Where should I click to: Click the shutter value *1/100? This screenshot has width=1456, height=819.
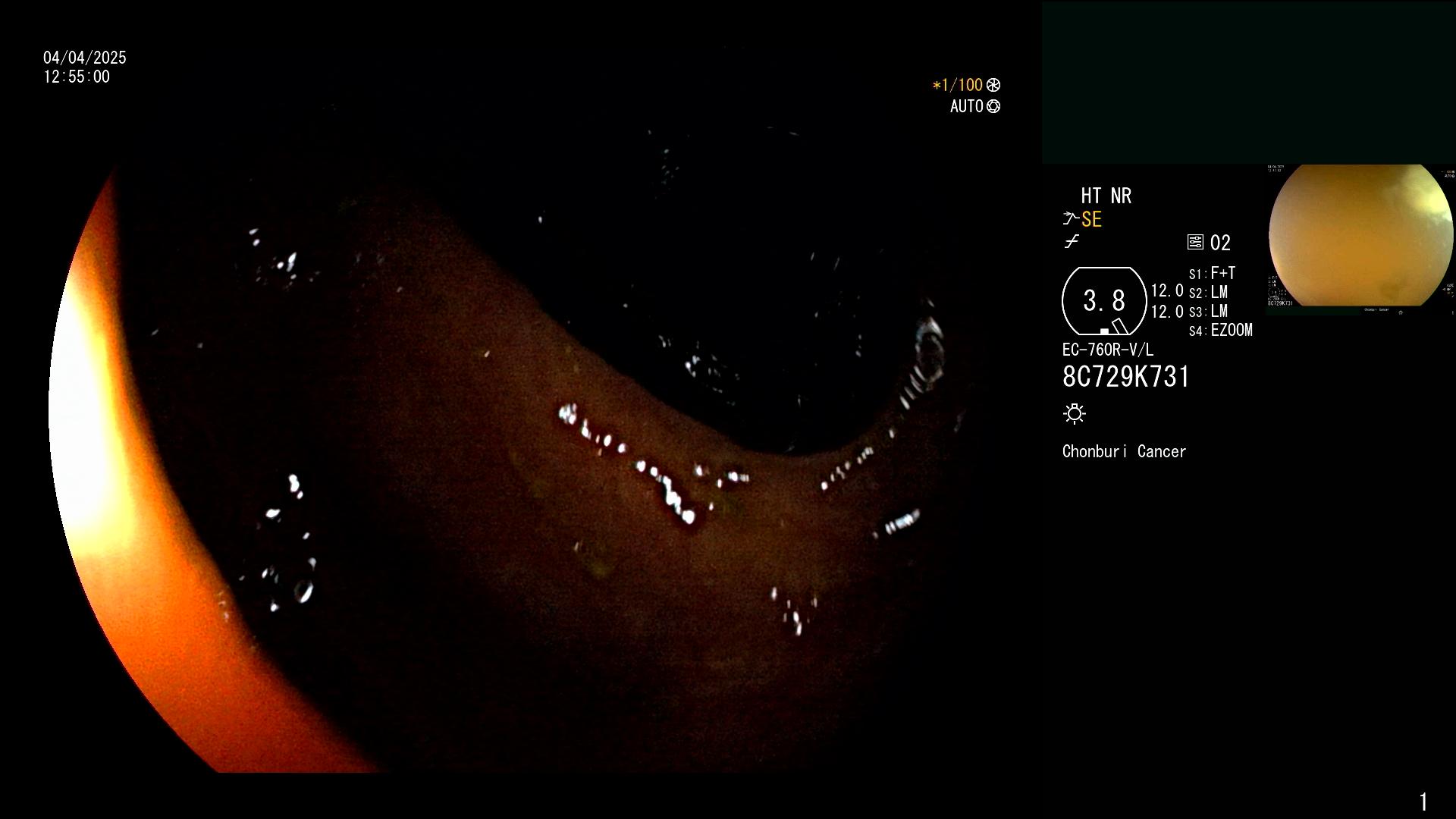click(x=957, y=85)
